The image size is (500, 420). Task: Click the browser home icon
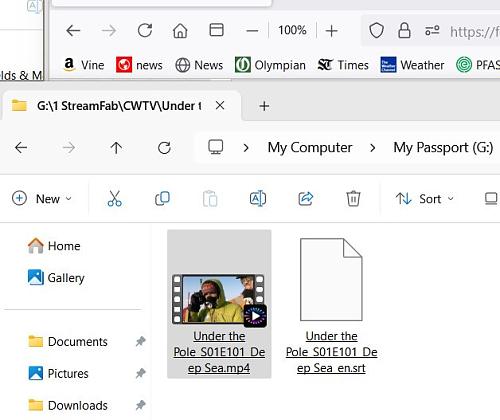[x=180, y=31]
